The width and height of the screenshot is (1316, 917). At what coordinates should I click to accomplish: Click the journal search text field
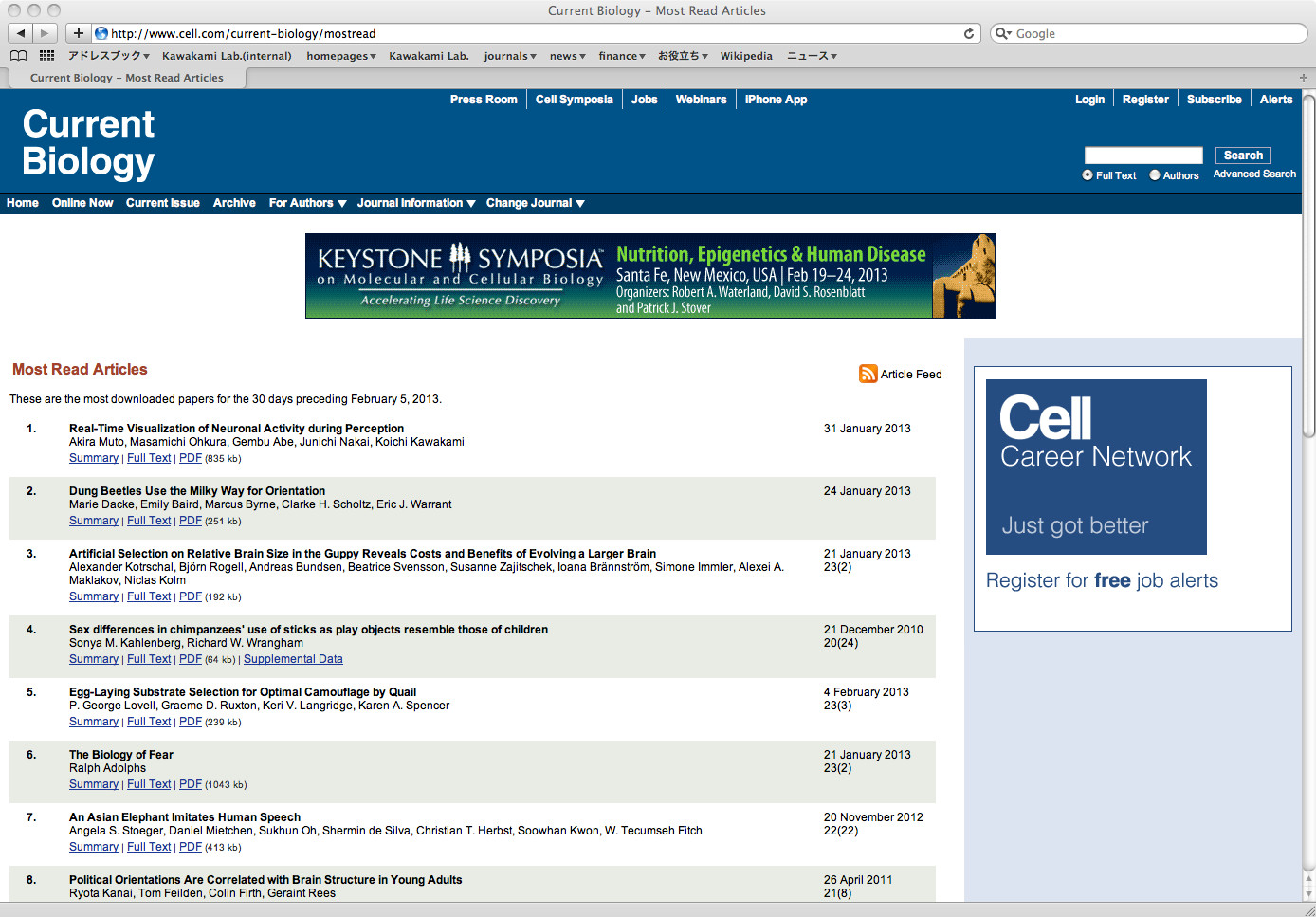point(1142,156)
